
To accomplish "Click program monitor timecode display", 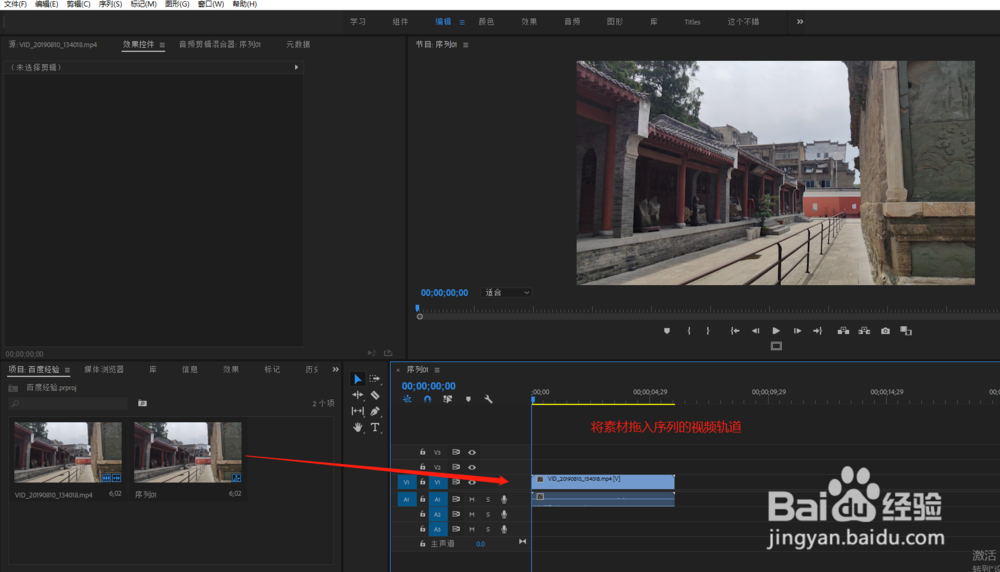I will coord(445,293).
